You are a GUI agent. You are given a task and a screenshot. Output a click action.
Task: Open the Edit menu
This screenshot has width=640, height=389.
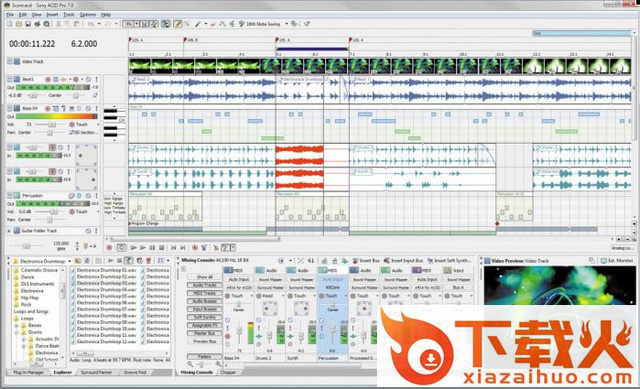coord(22,15)
